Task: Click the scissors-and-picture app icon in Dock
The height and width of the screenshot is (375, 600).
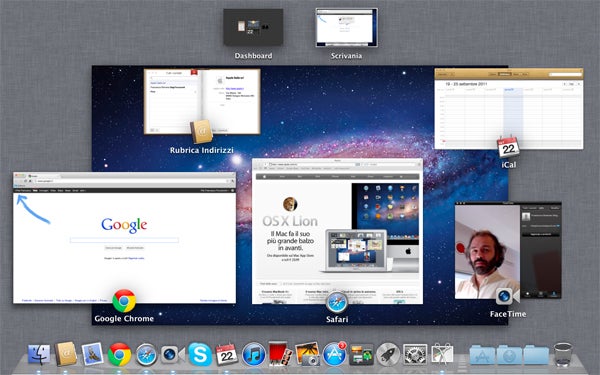Action: tap(442, 354)
